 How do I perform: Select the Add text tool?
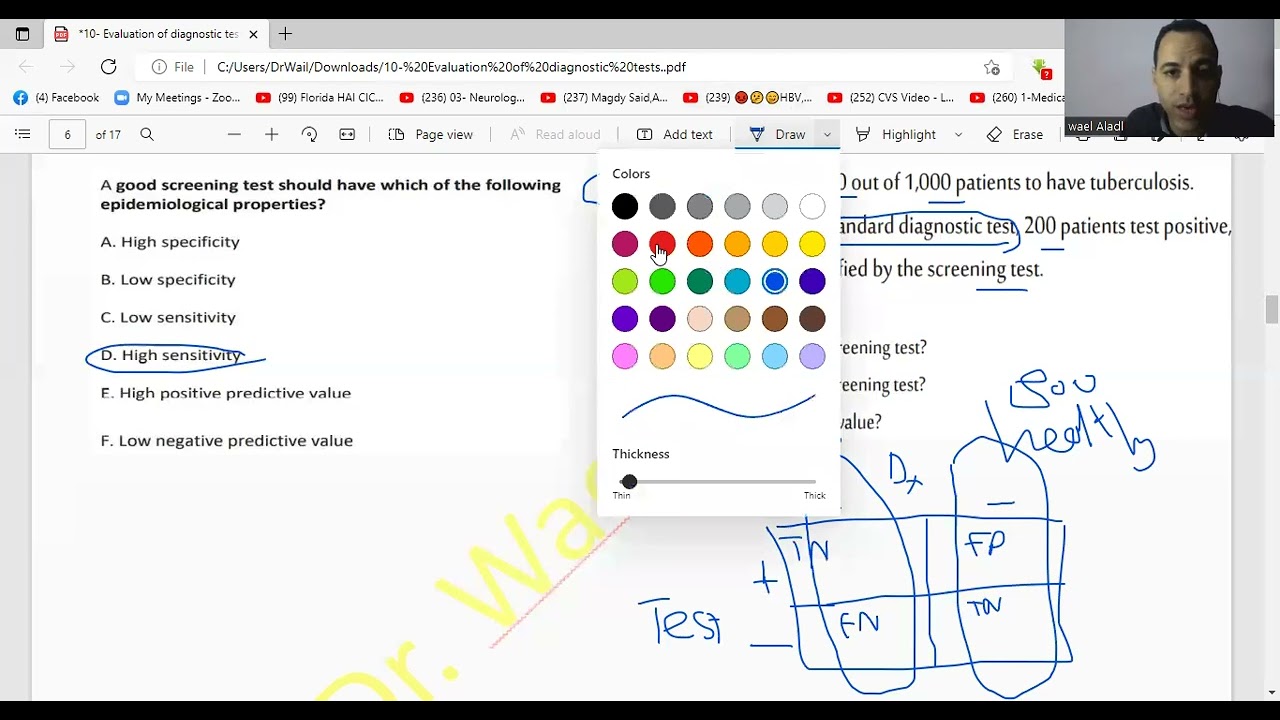click(x=675, y=134)
